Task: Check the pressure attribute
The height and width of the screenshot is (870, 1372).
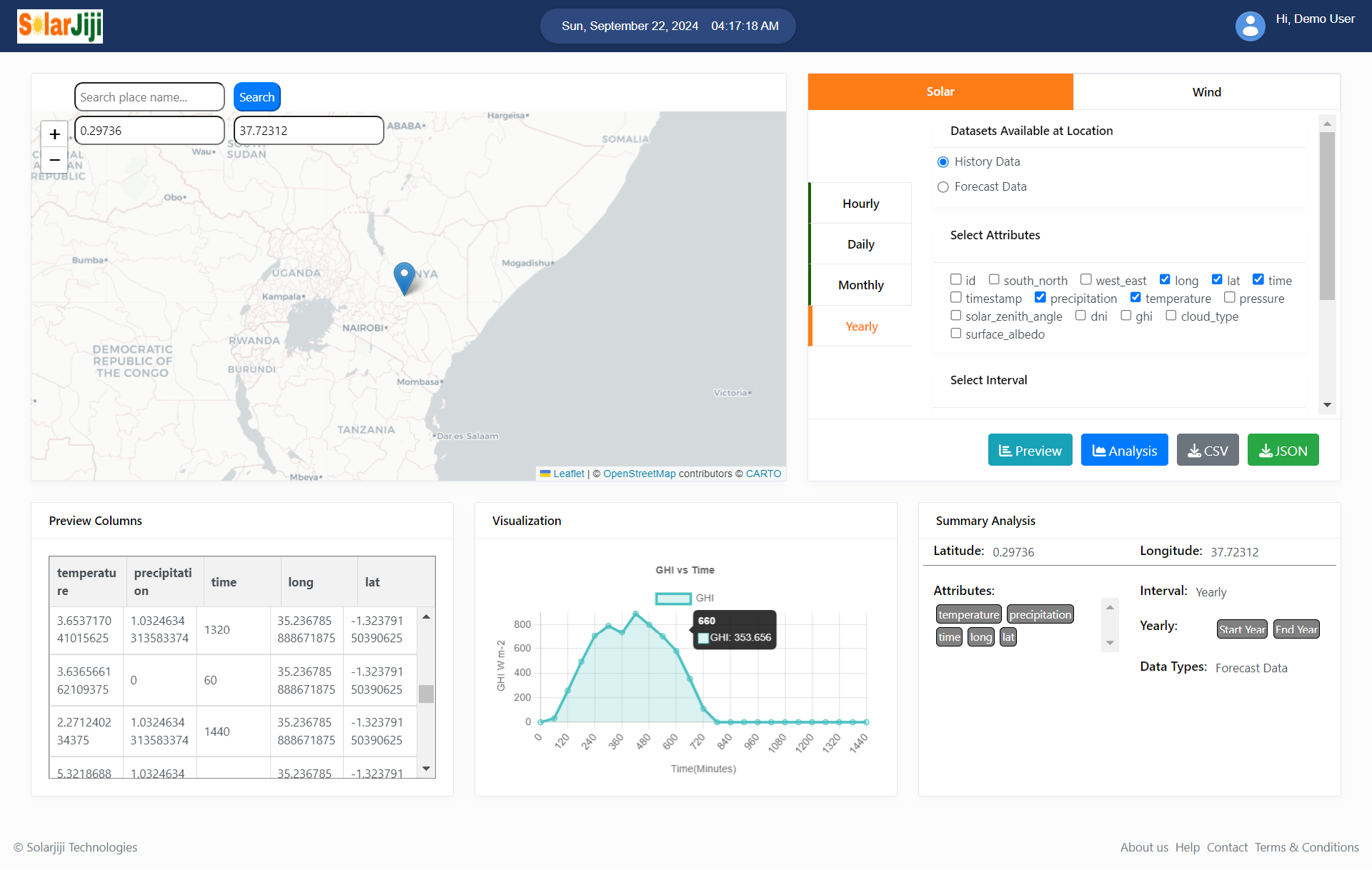Action: coord(1230,297)
